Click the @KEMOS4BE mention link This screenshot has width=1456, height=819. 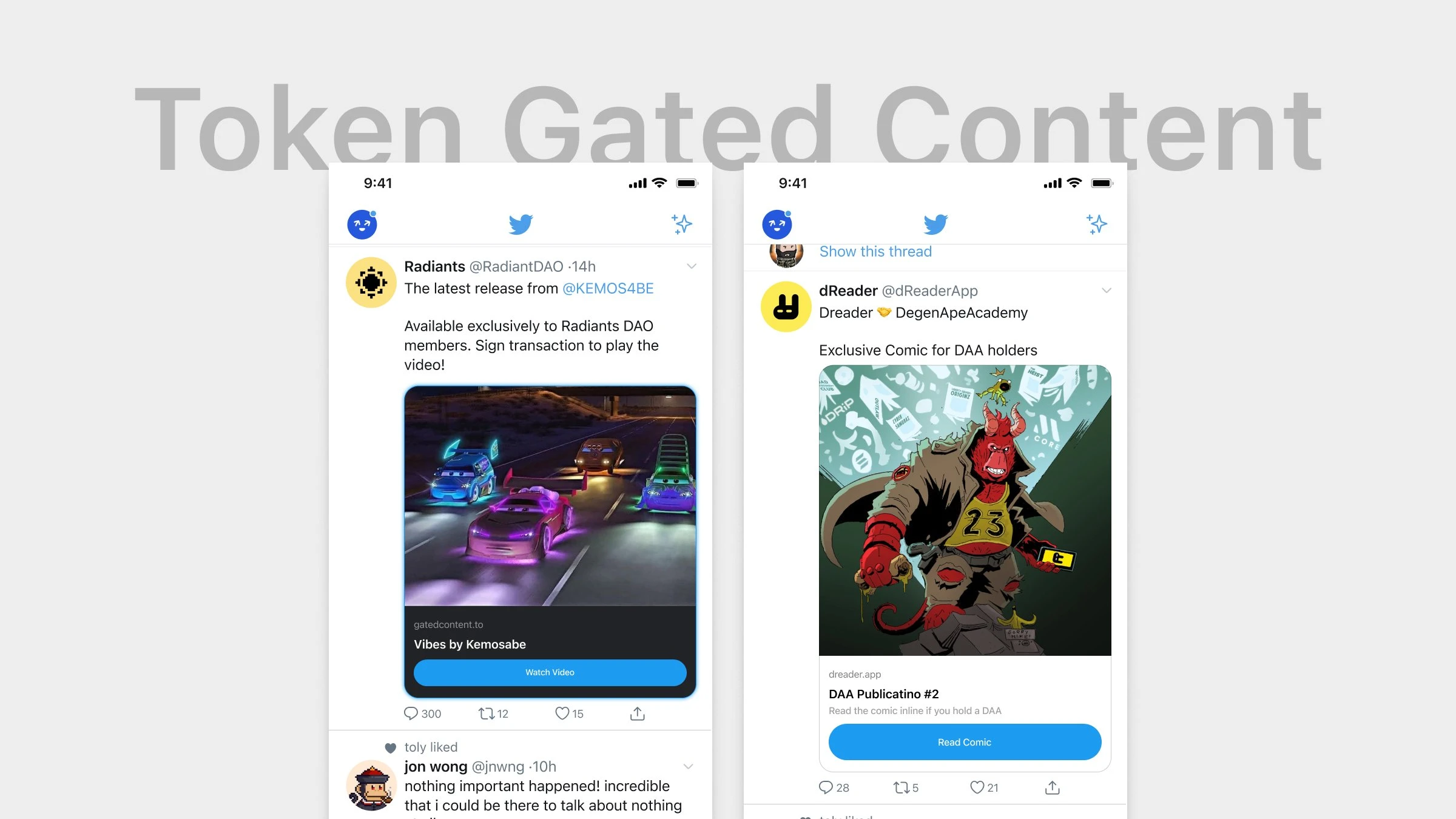point(609,288)
